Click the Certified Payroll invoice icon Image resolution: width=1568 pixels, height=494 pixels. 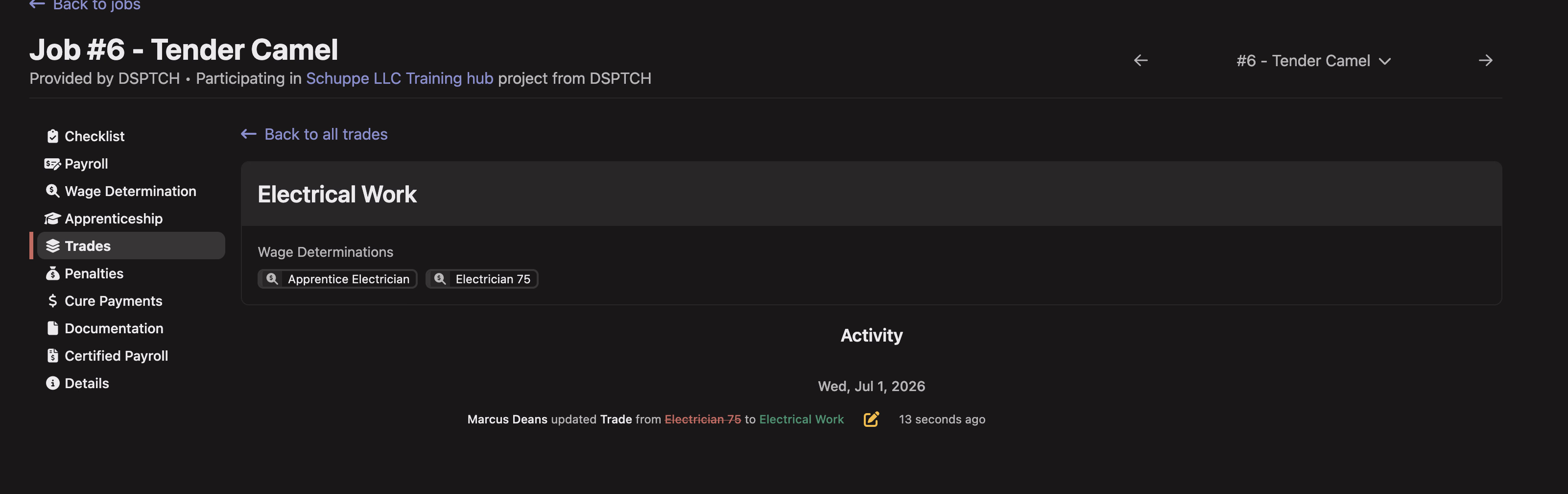(x=52, y=356)
